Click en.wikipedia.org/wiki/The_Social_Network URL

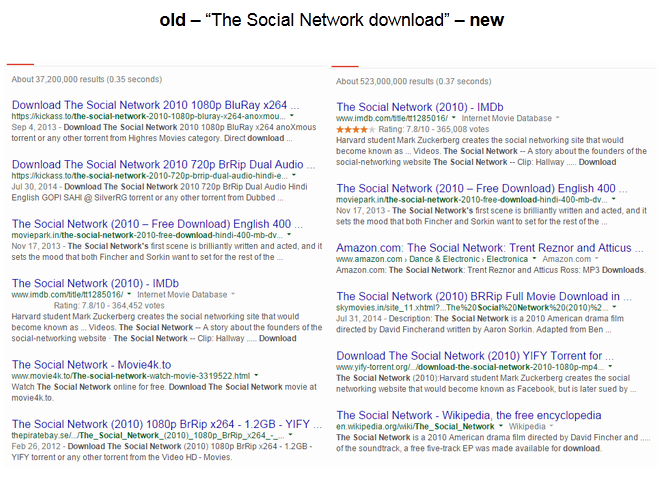[415, 426]
